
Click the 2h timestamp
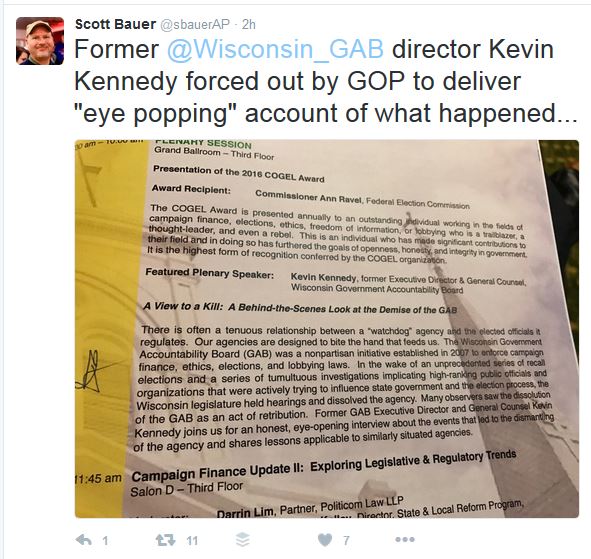pyautogui.click(x=249, y=25)
